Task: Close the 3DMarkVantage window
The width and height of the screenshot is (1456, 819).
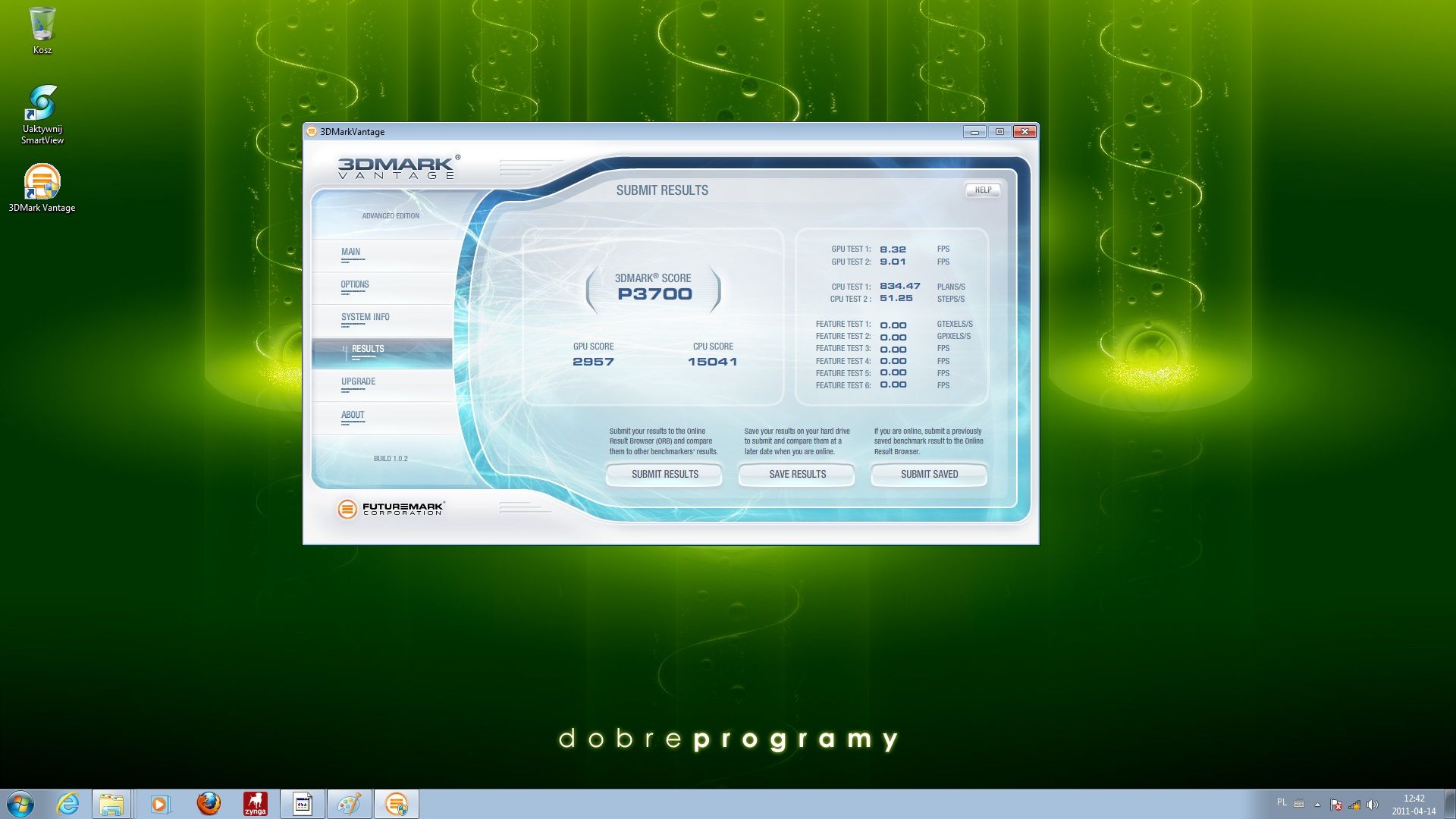Action: pyautogui.click(x=1025, y=132)
